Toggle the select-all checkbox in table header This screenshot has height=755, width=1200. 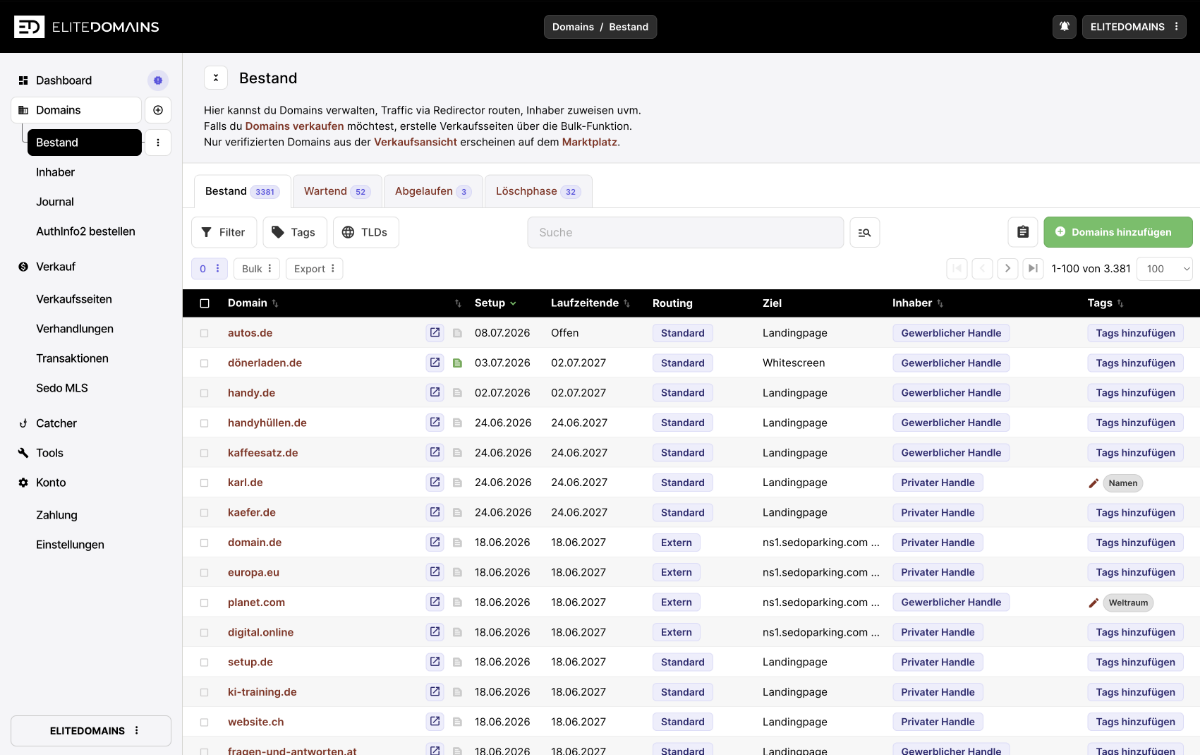pyautogui.click(x=205, y=303)
